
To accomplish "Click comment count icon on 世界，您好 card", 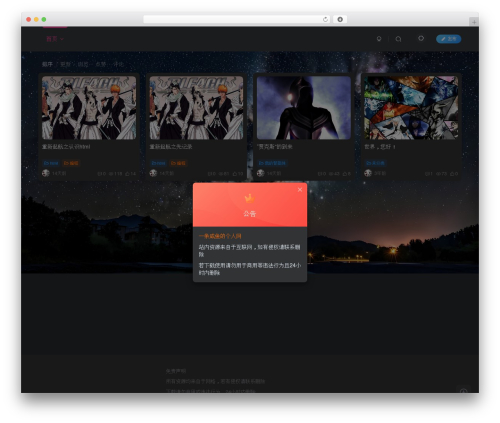I will 427,174.
